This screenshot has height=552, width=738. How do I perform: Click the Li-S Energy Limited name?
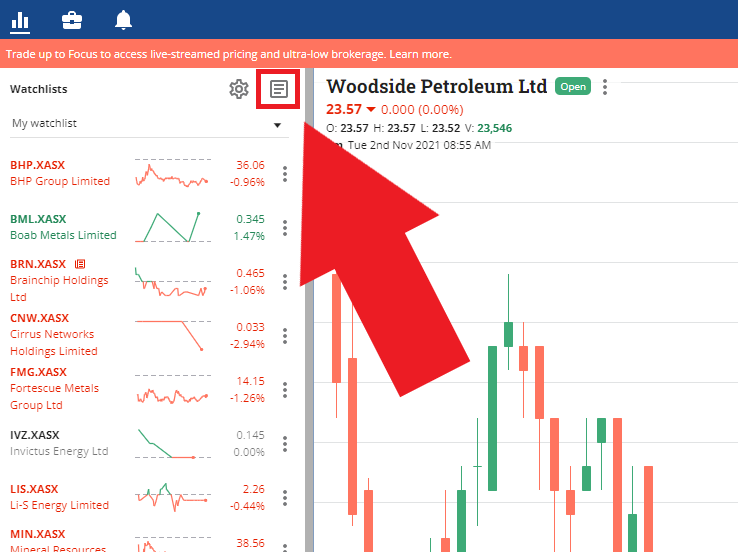(x=59, y=505)
